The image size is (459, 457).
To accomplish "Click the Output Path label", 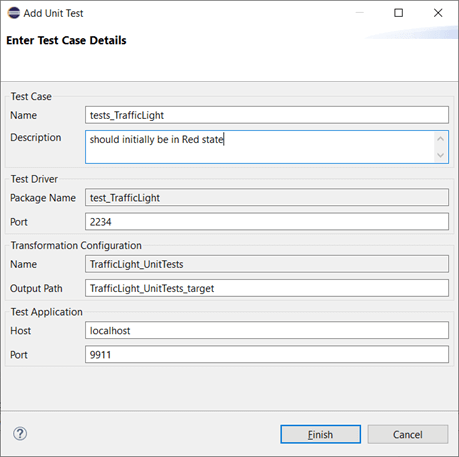I will click(36, 288).
